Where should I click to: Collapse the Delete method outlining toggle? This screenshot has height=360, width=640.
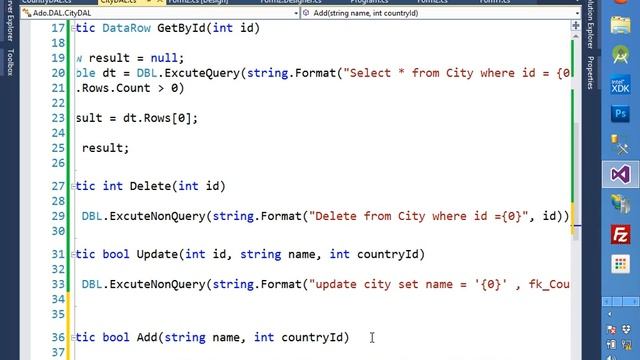[x=73, y=187]
